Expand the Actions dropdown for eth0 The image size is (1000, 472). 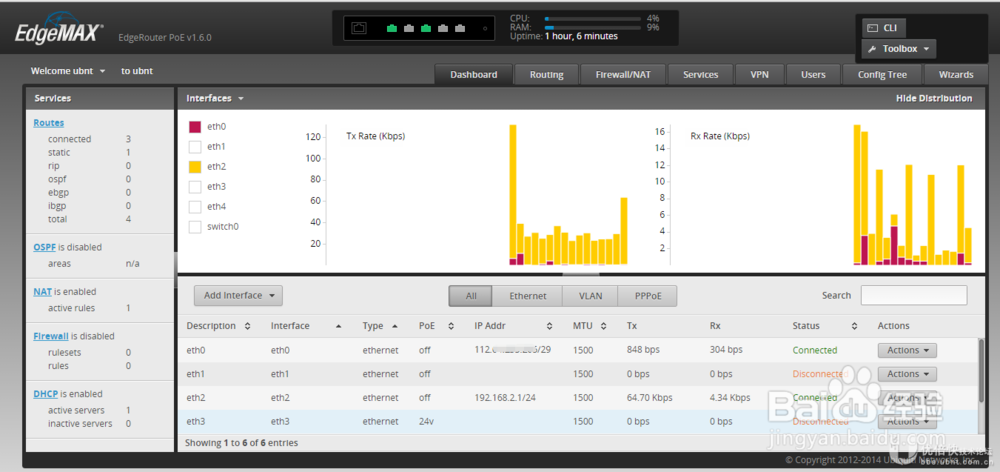click(907, 350)
